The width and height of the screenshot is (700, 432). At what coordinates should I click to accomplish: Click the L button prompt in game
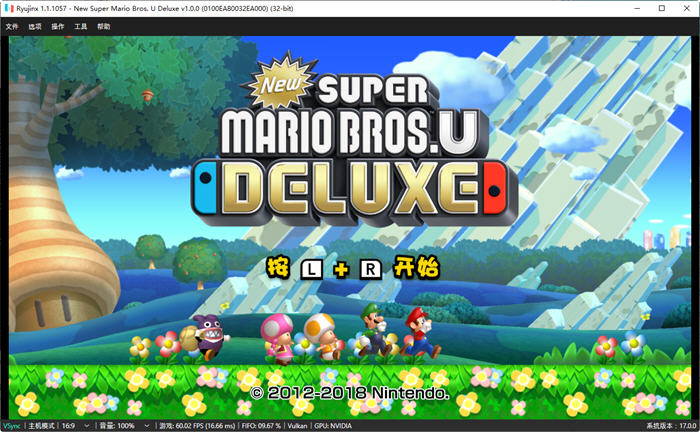coord(312,269)
